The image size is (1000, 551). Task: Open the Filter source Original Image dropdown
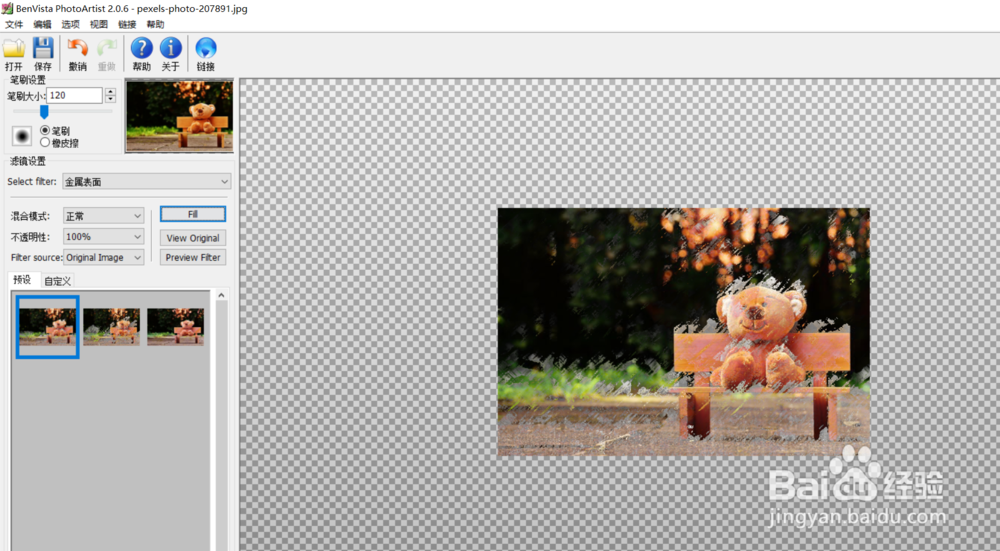point(103,257)
